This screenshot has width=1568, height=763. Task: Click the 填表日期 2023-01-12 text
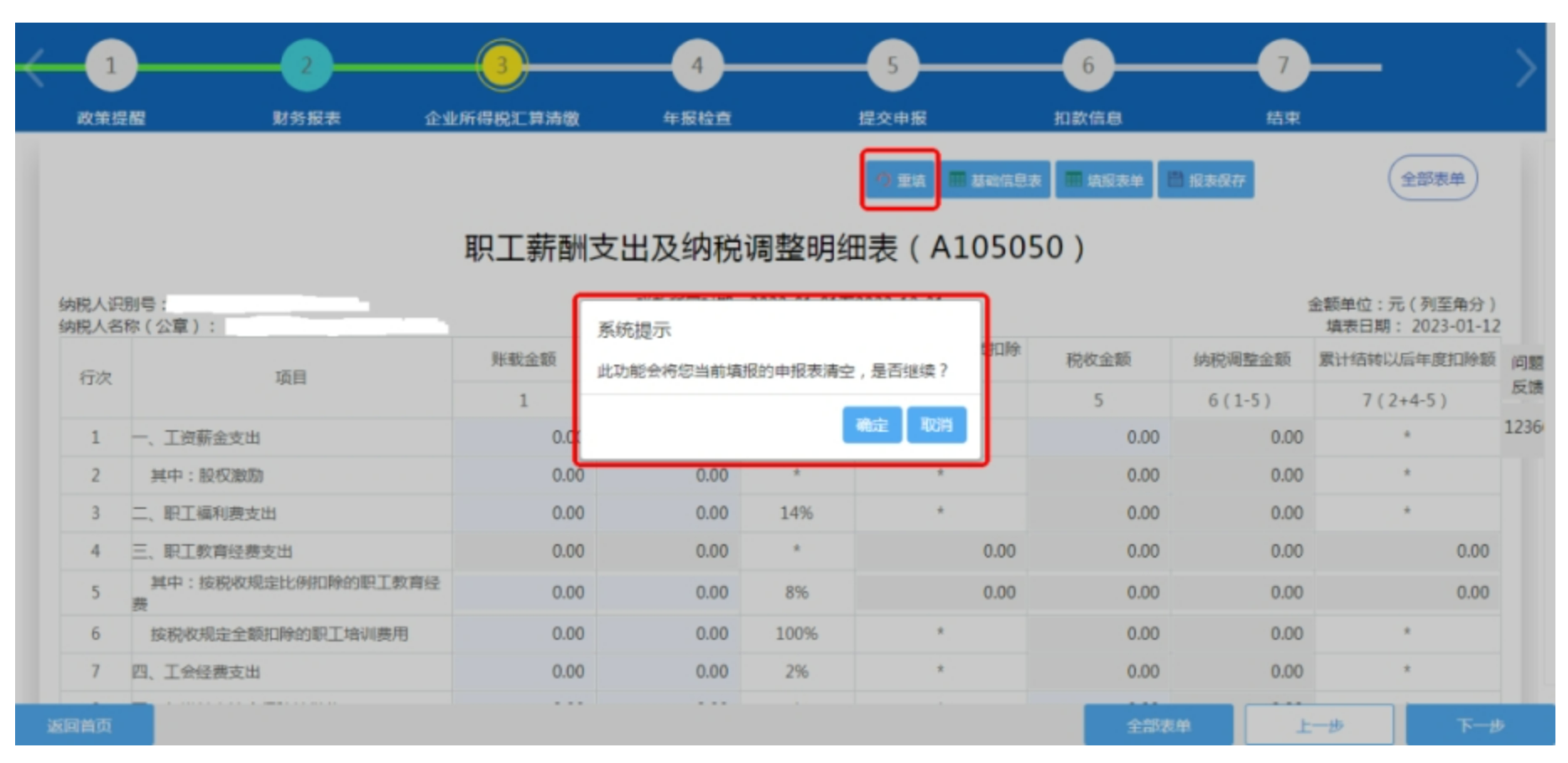(x=1414, y=326)
